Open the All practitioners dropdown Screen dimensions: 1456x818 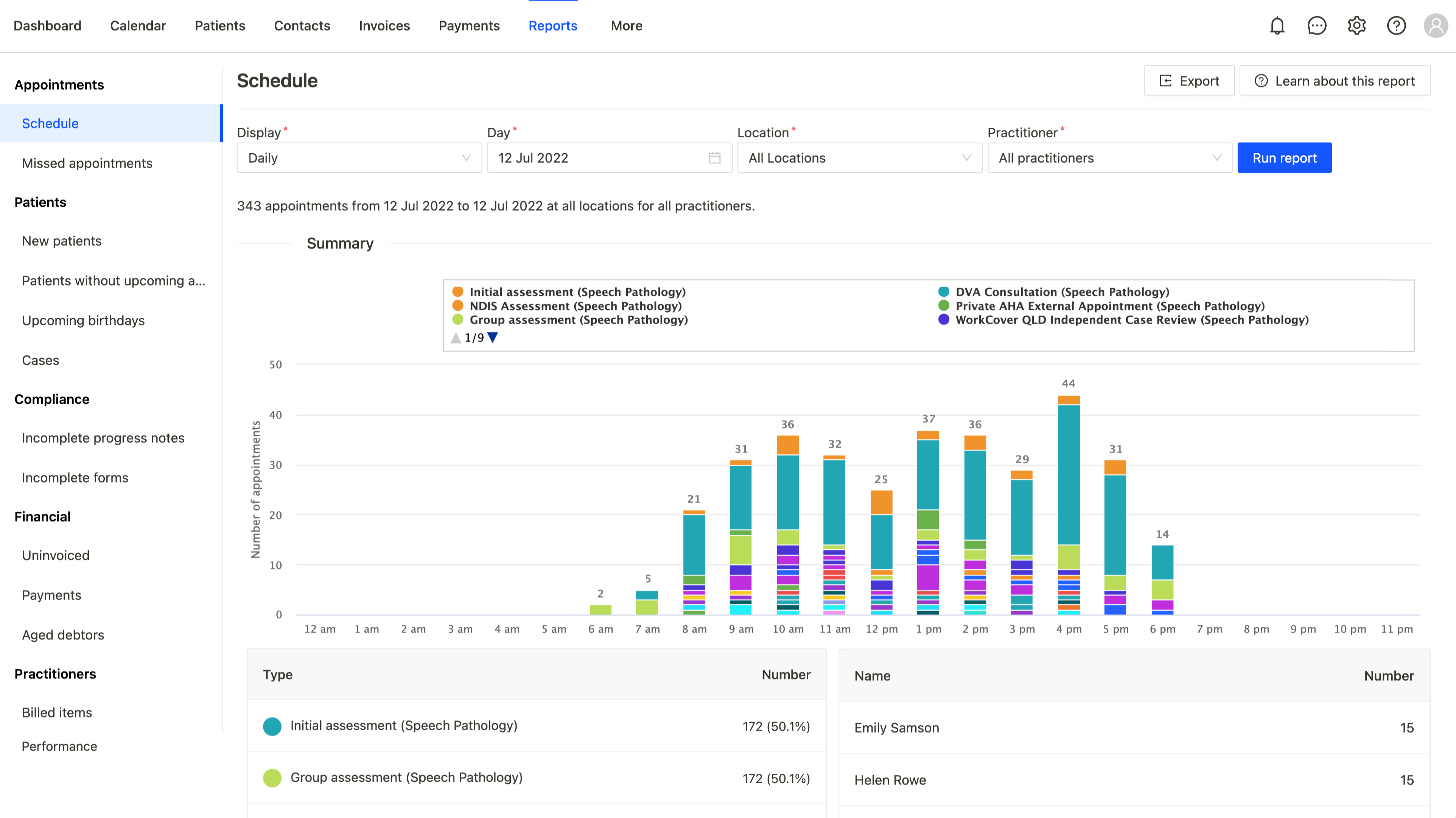coord(1109,158)
